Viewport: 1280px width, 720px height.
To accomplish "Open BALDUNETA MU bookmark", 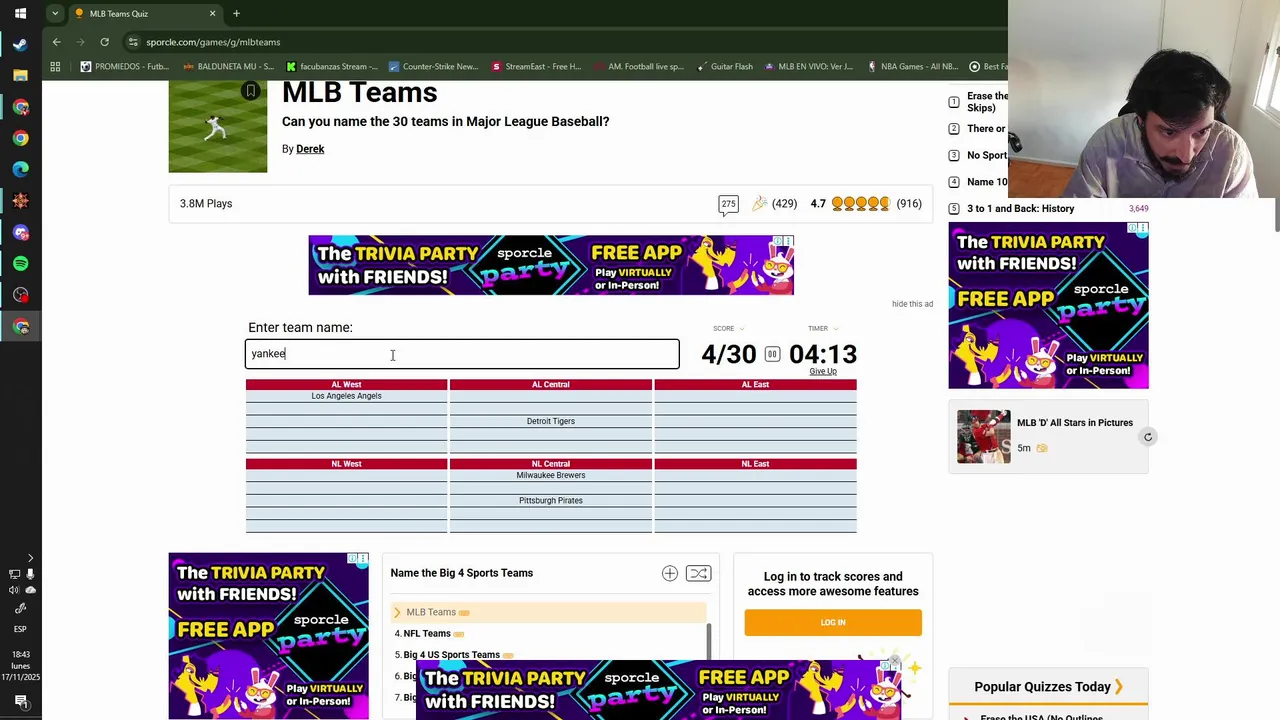I will (x=227, y=67).
